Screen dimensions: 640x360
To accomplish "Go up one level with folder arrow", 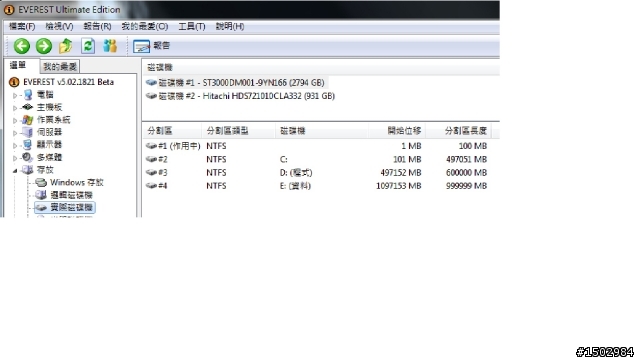I will [x=66, y=46].
